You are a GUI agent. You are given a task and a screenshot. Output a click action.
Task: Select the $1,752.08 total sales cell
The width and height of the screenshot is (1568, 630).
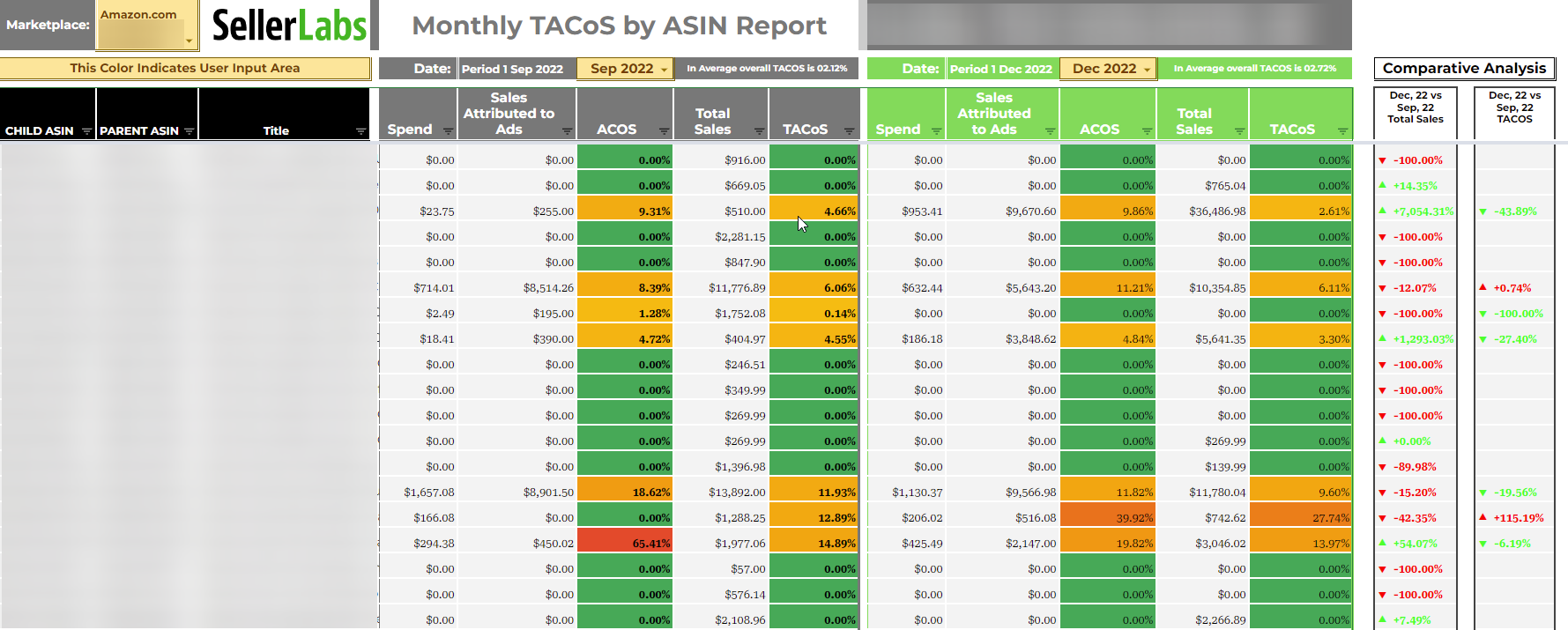(721, 314)
